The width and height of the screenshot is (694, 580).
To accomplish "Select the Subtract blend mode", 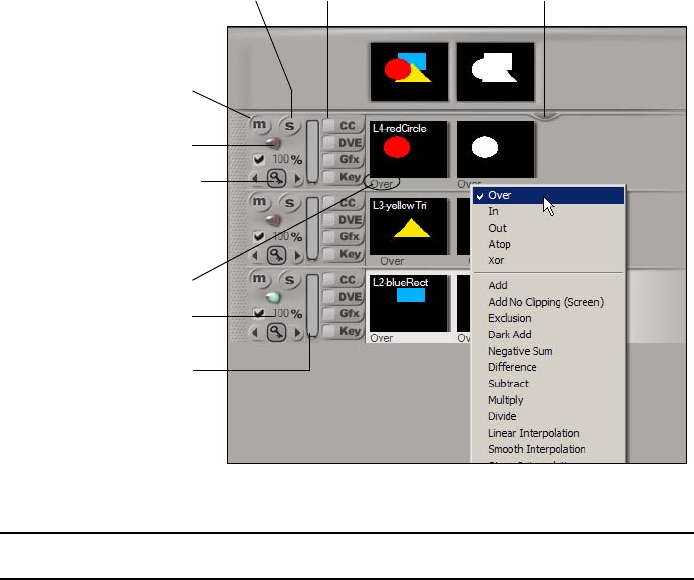I will pyautogui.click(x=548, y=384).
